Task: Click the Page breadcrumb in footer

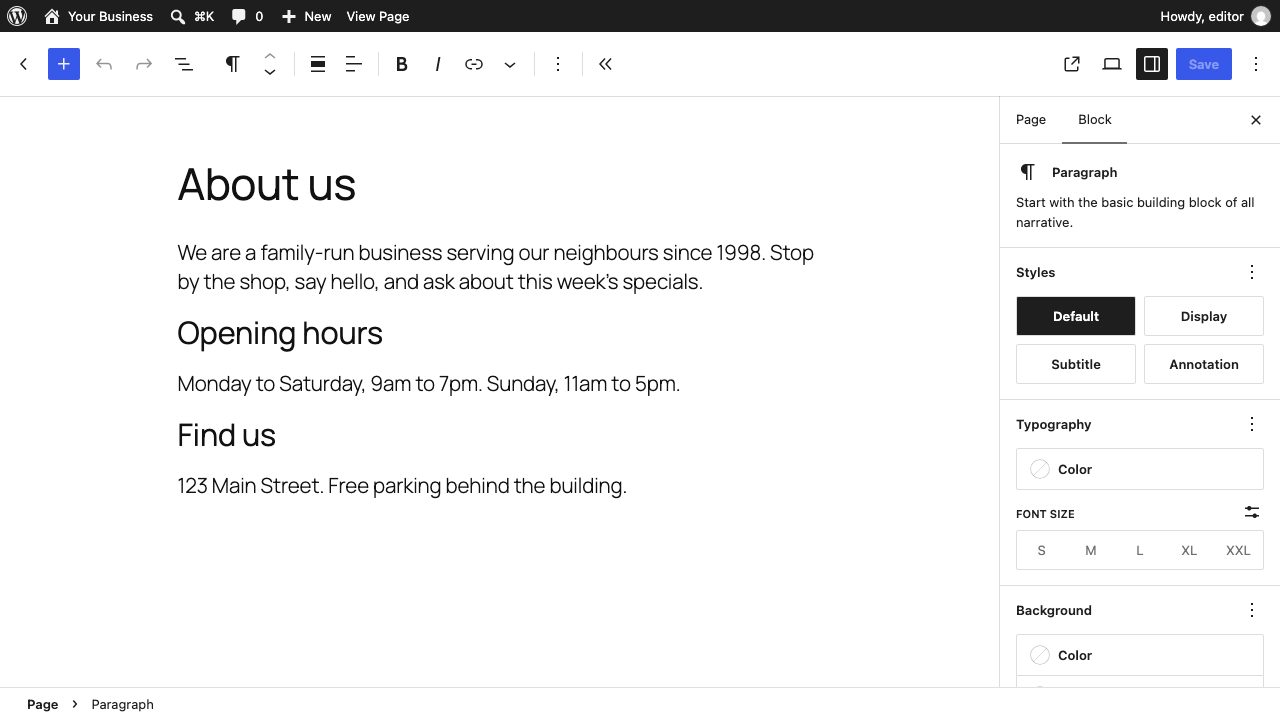Action: point(42,704)
